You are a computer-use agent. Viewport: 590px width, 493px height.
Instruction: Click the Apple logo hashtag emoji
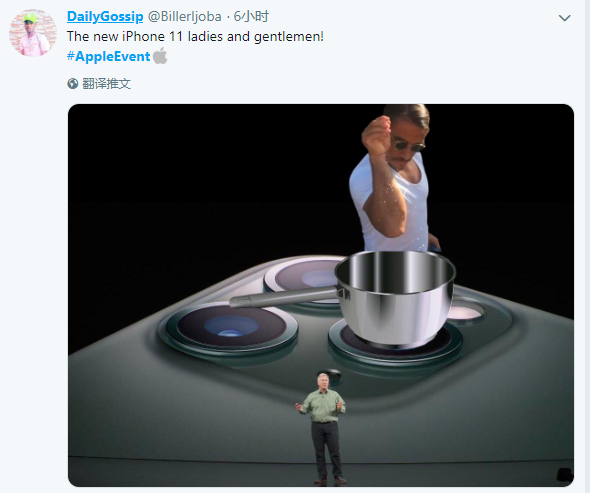(x=160, y=56)
